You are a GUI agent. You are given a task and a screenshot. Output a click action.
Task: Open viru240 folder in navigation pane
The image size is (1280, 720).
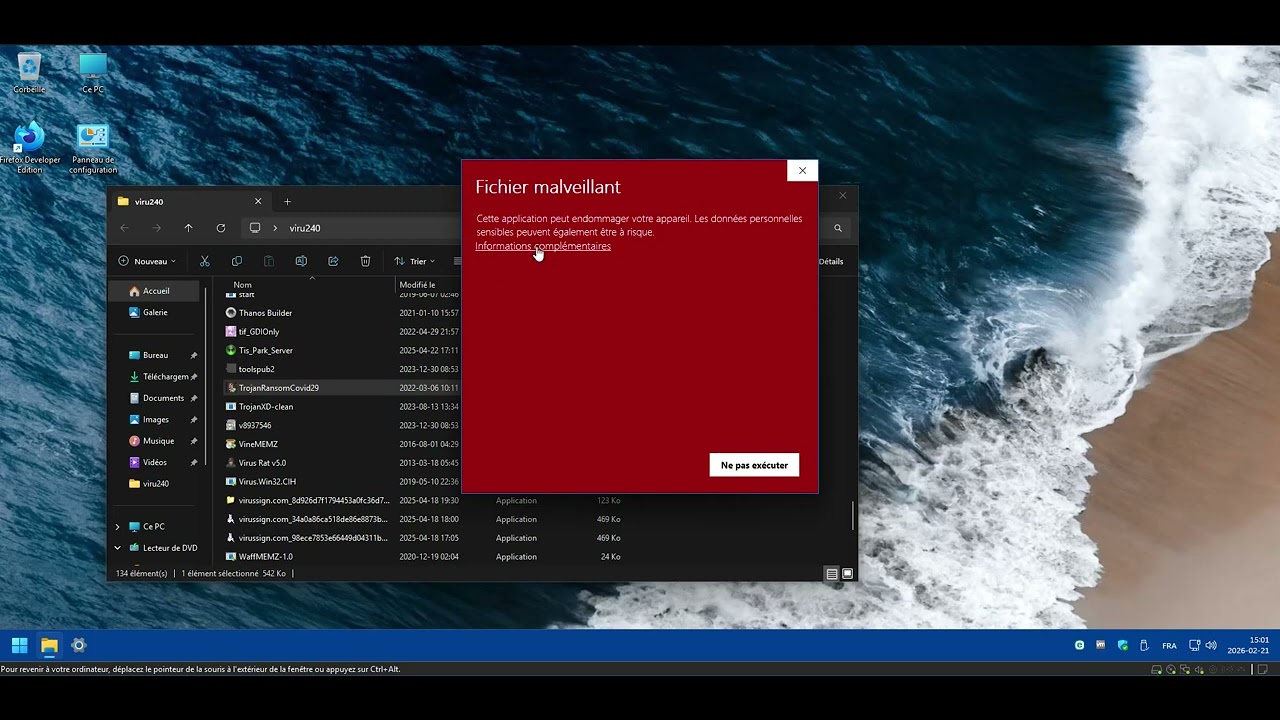click(155, 484)
